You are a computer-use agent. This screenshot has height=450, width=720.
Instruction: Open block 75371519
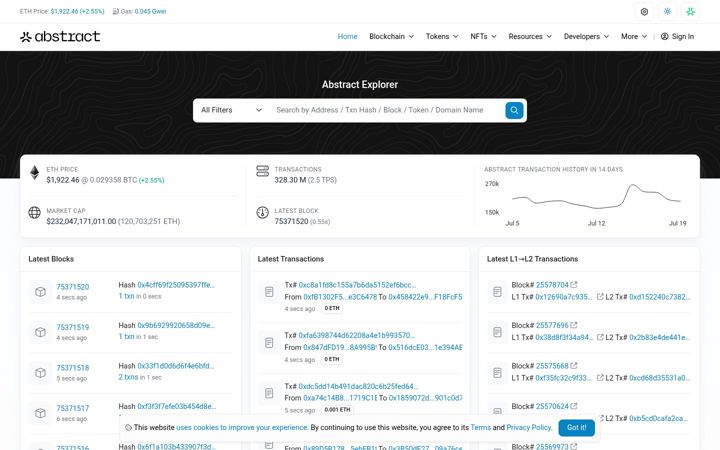tap(73, 327)
